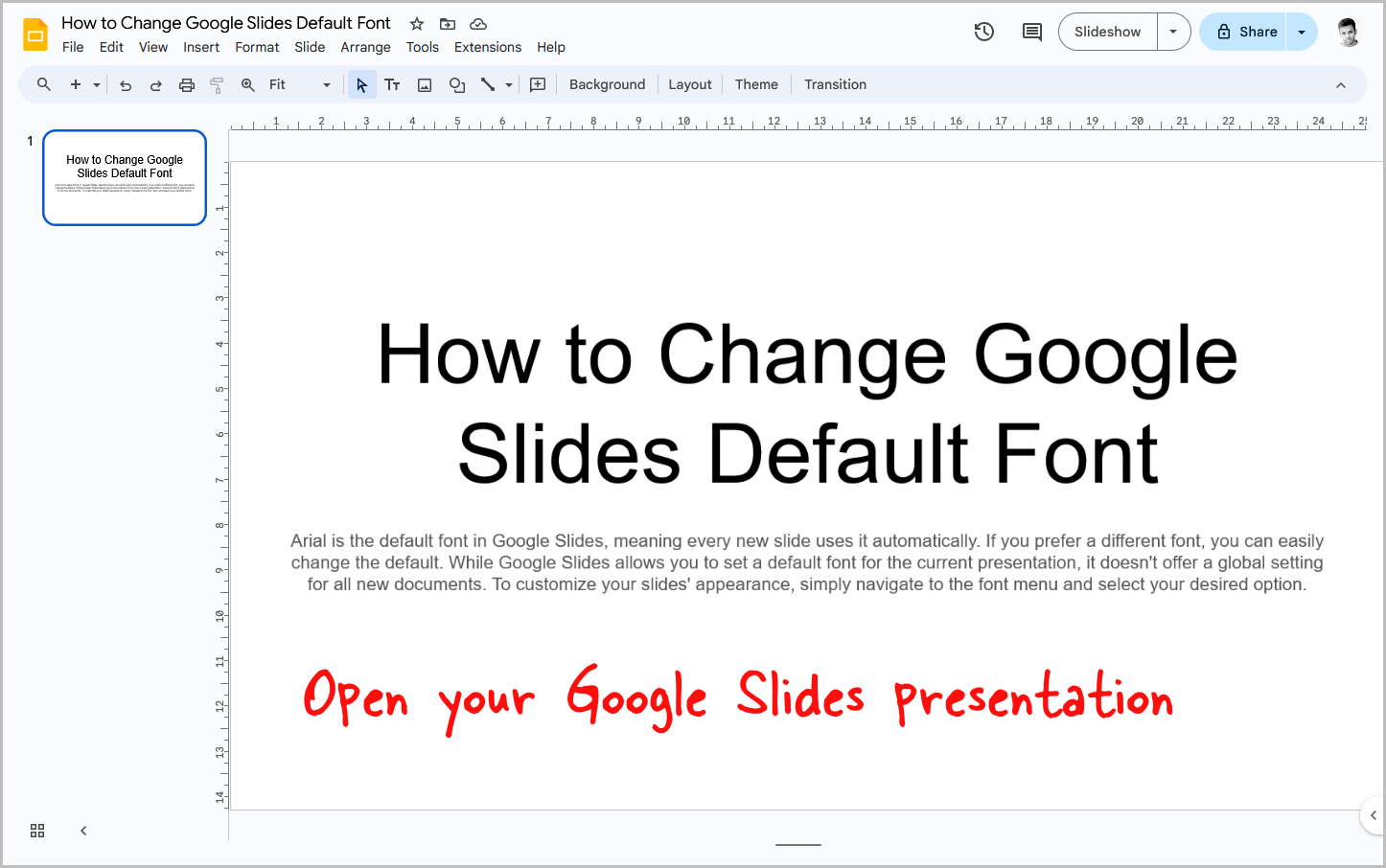Check the cloud save status icon
Viewport: 1386px width, 868px height.
click(x=478, y=24)
